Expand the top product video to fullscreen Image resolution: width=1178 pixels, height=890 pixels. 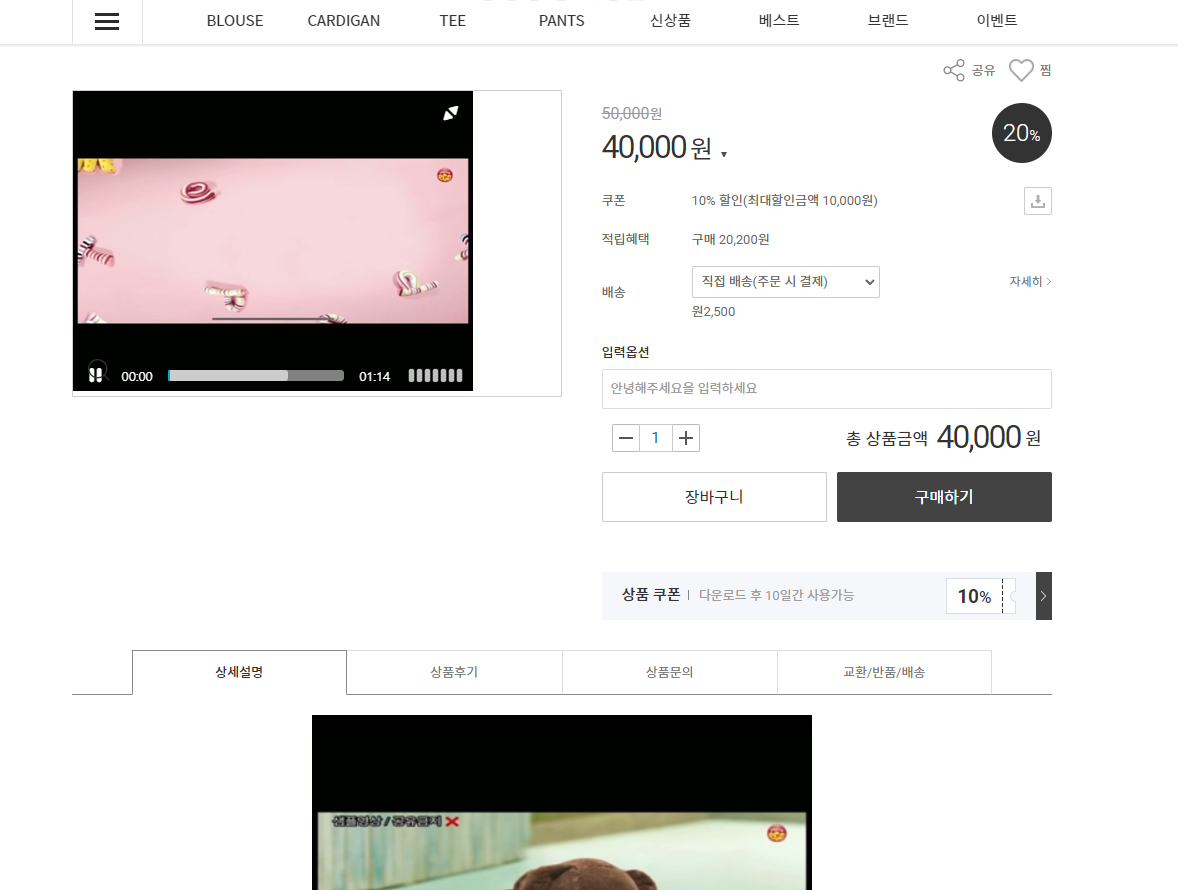[x=451, y=113]
